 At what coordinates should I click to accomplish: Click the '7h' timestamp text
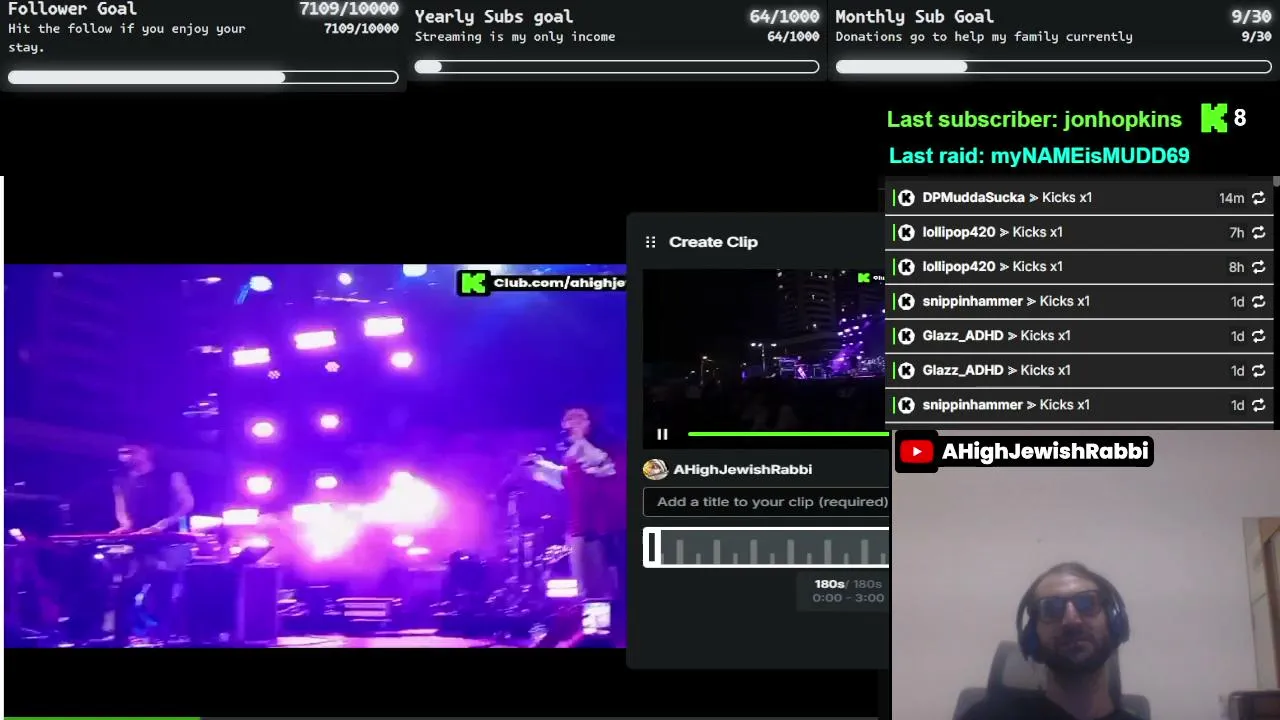1236,232
